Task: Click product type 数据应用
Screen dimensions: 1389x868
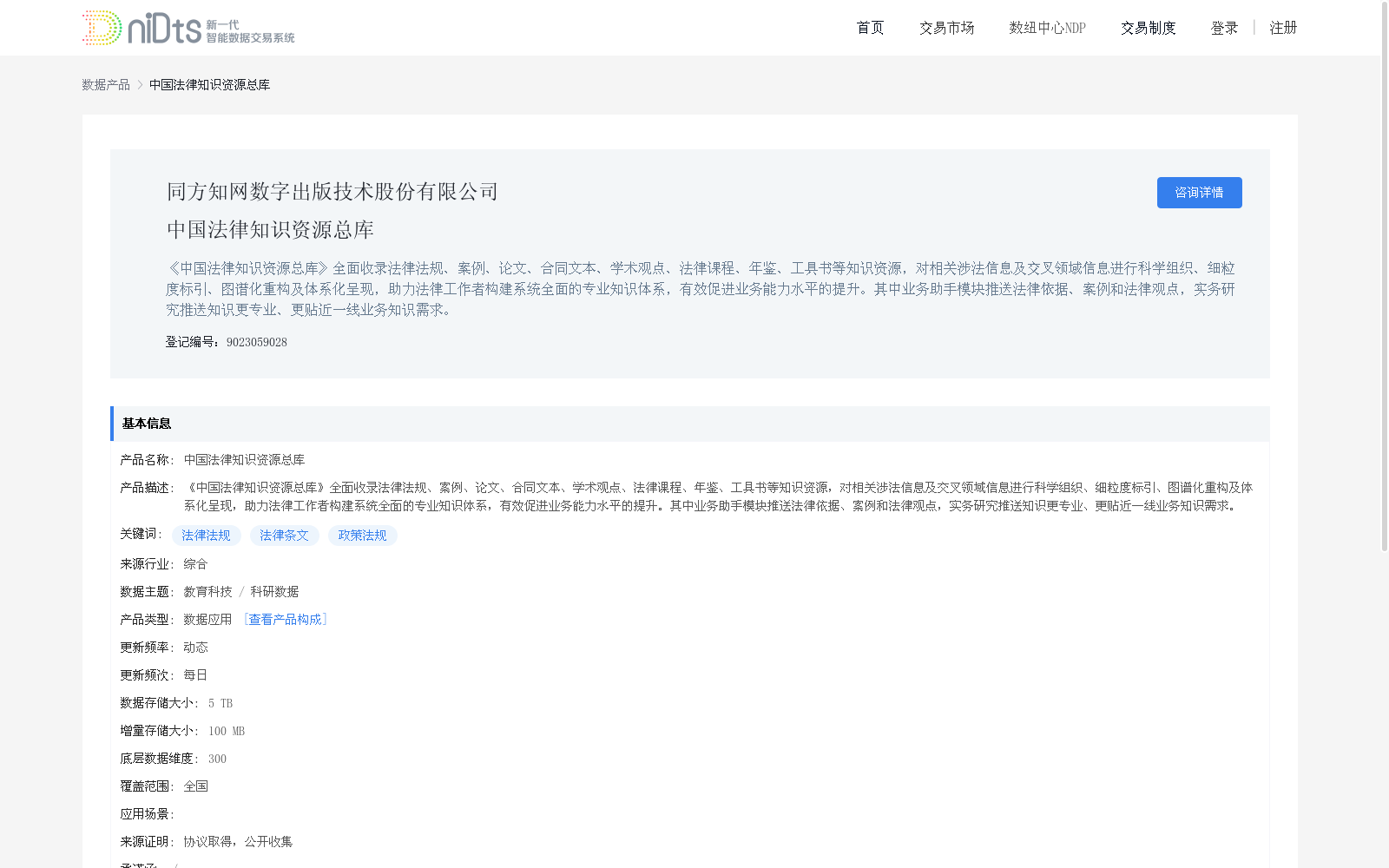Action: [x=207, y=619]
